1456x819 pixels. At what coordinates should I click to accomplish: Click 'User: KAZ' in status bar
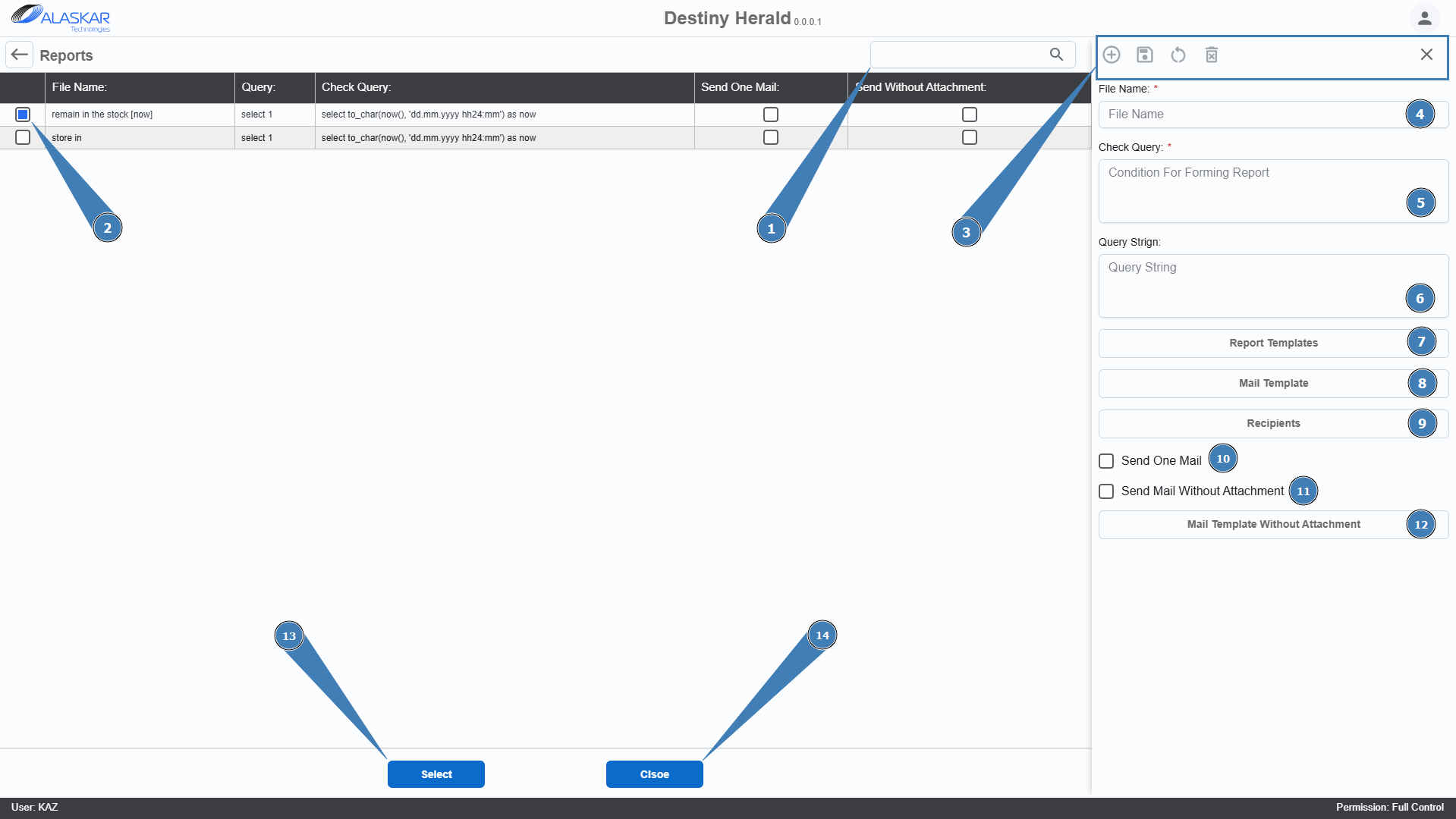34,808
